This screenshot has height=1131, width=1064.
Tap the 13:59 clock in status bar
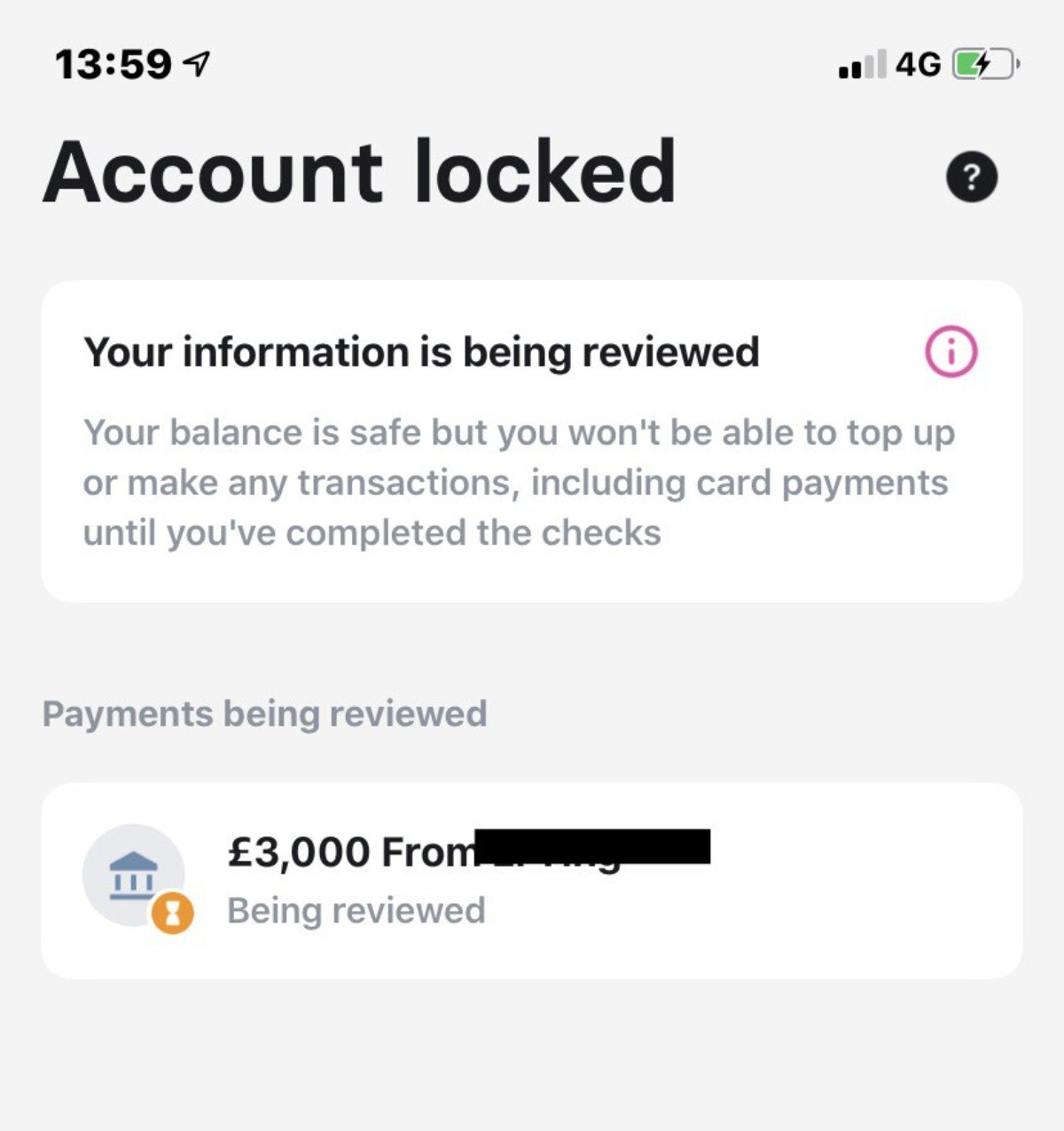[x=113, y=65]
